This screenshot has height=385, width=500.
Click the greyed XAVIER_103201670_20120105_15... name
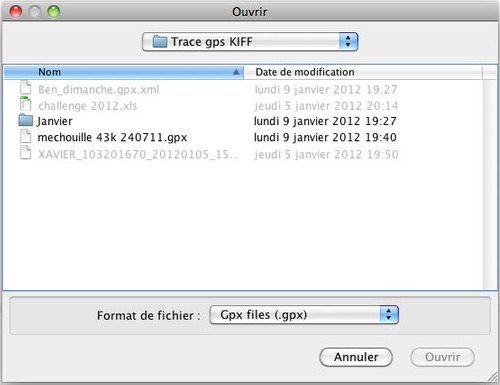click(x=139, y=154)
